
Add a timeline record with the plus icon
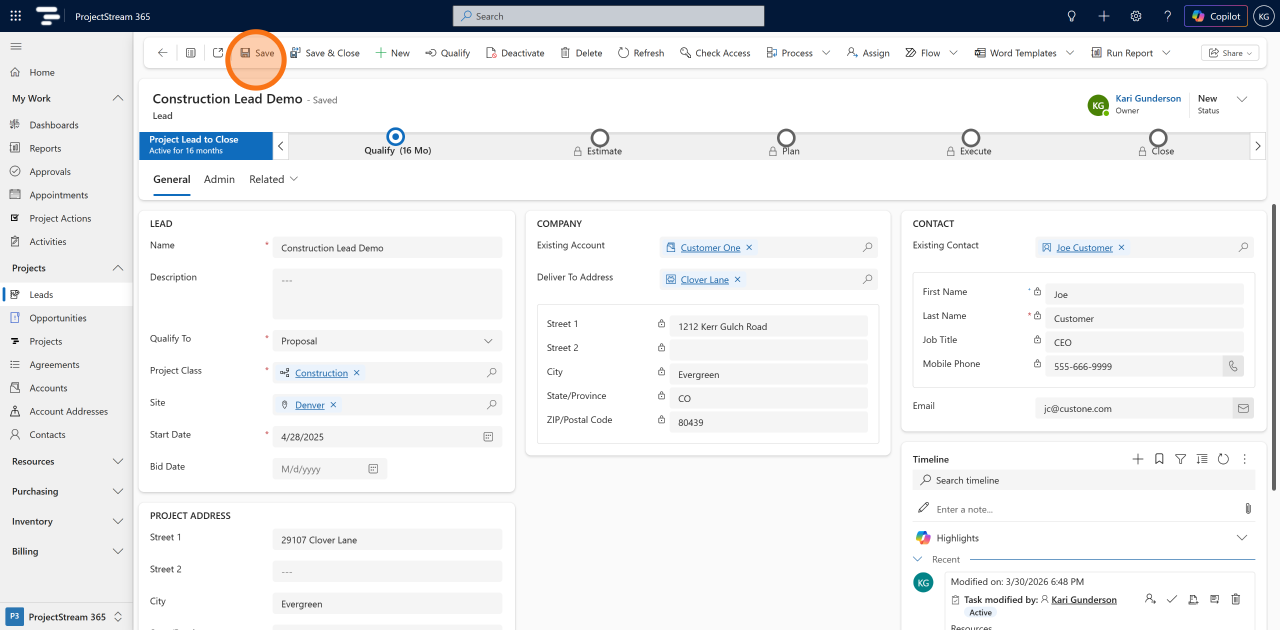1137,459
